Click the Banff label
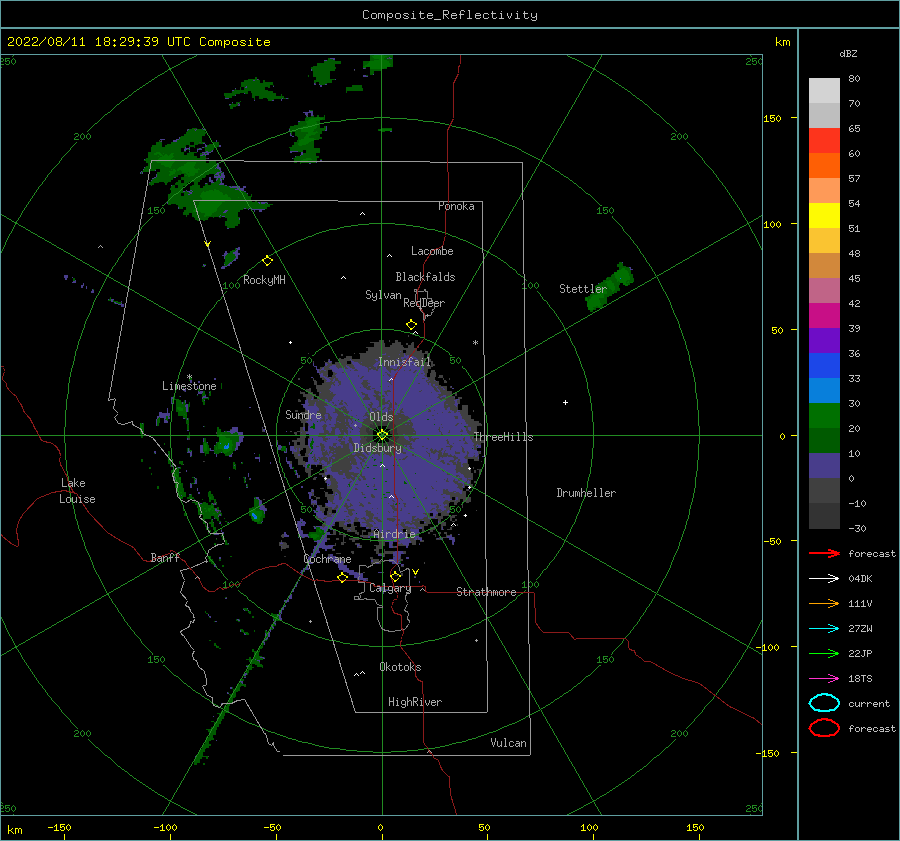The width and height of the screenshot is (900, 841). tap(165, 558)
